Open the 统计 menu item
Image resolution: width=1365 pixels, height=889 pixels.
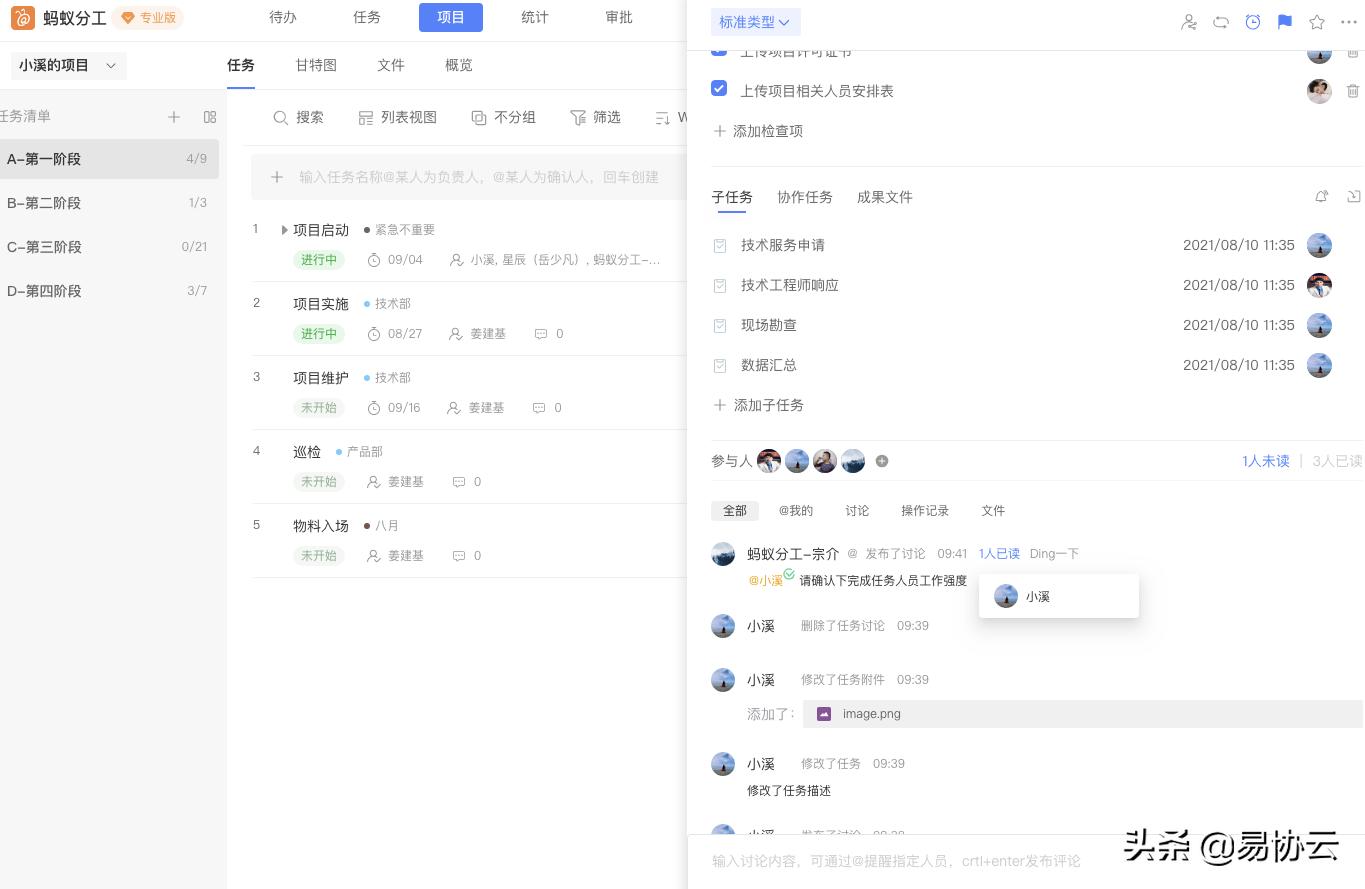pos(534,17)
